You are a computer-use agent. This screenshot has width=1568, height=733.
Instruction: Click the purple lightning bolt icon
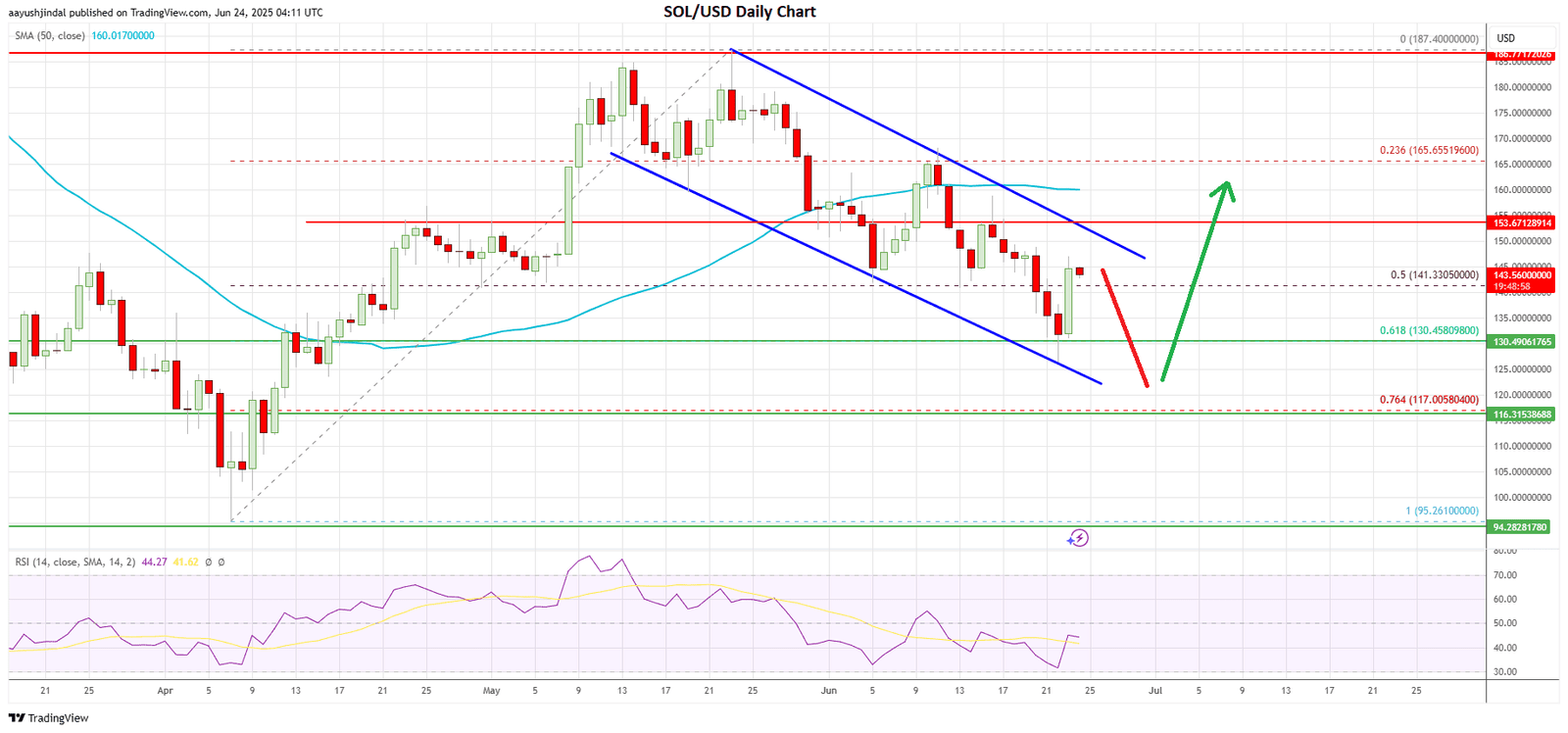pyautogui.click(x=1078, y=538)
